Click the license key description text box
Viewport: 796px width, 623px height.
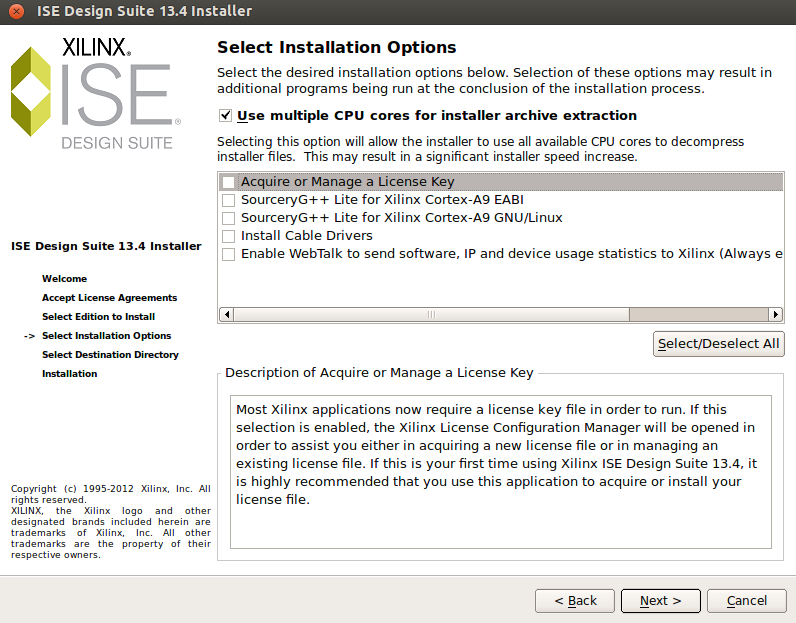coord(500,472)
